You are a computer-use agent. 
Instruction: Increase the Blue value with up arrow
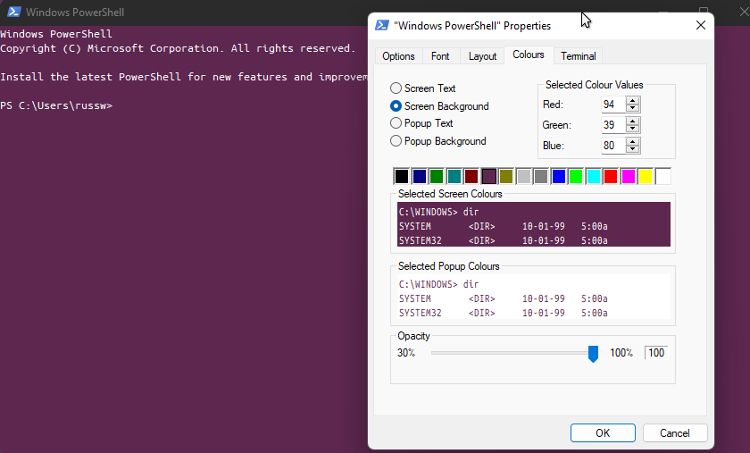(x=633, y=142)
